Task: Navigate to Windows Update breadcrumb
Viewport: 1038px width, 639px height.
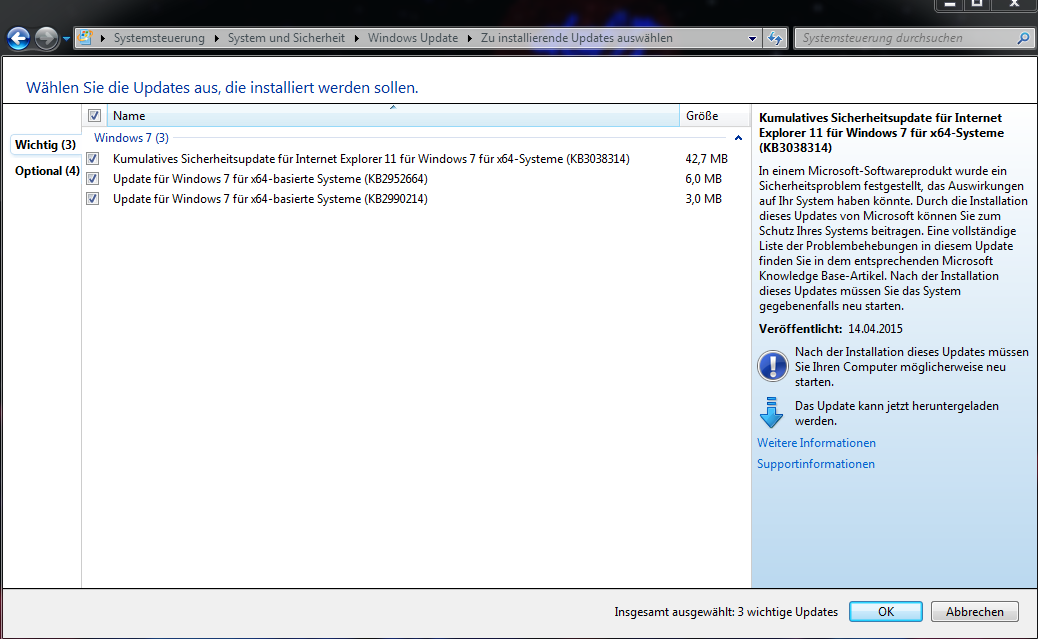Action: point(412,38)
